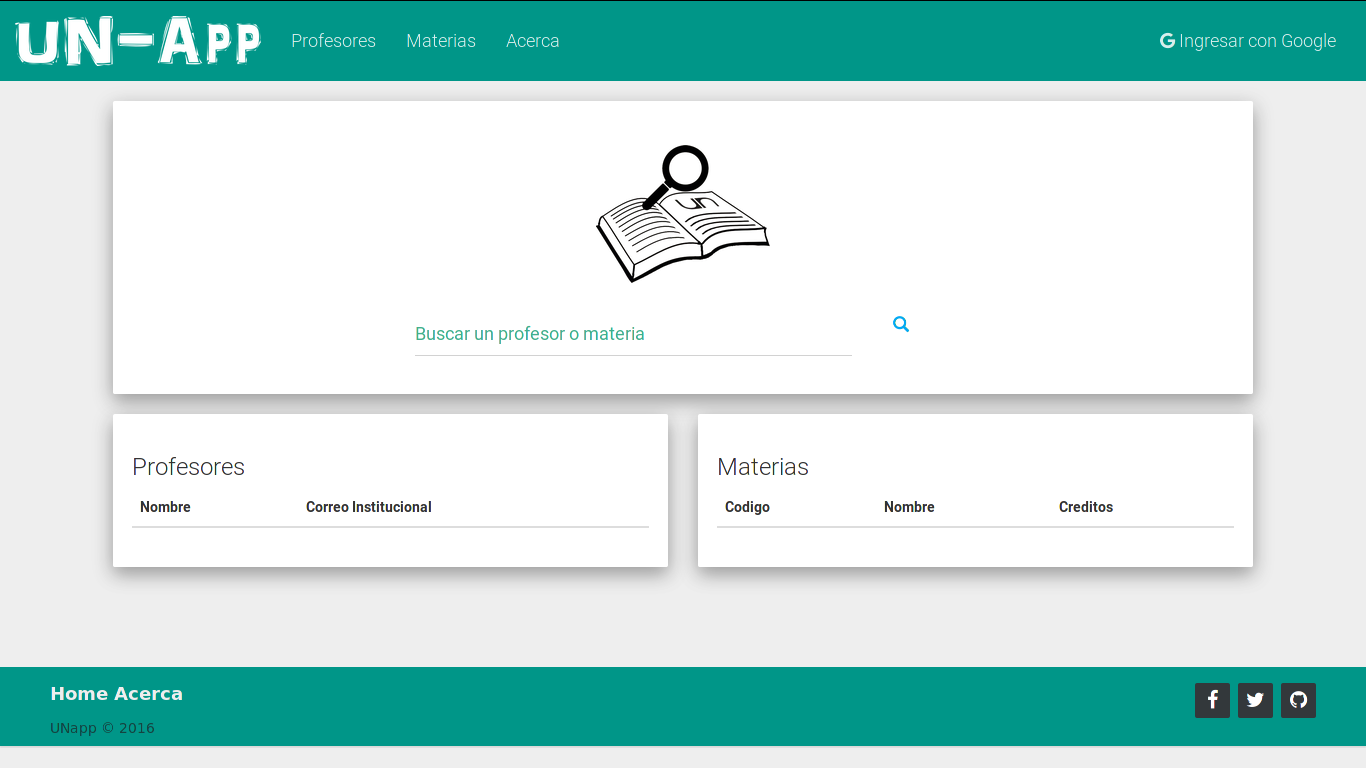Click the Codigo column header
Image resolution: width=1366 pixels, height=768 pixels.
click(x=747, y=507)
